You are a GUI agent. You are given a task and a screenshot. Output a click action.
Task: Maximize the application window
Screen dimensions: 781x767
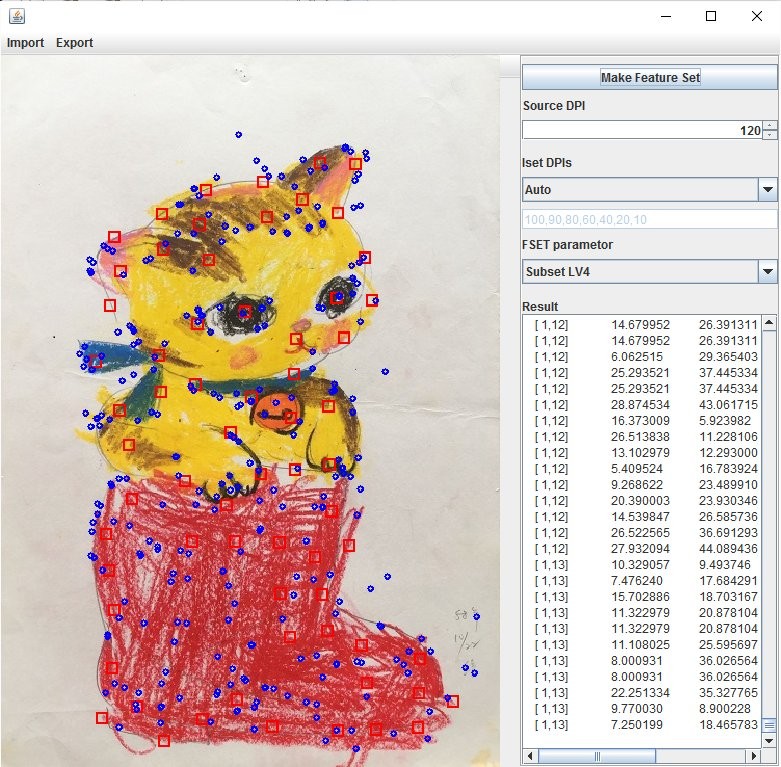711,16
